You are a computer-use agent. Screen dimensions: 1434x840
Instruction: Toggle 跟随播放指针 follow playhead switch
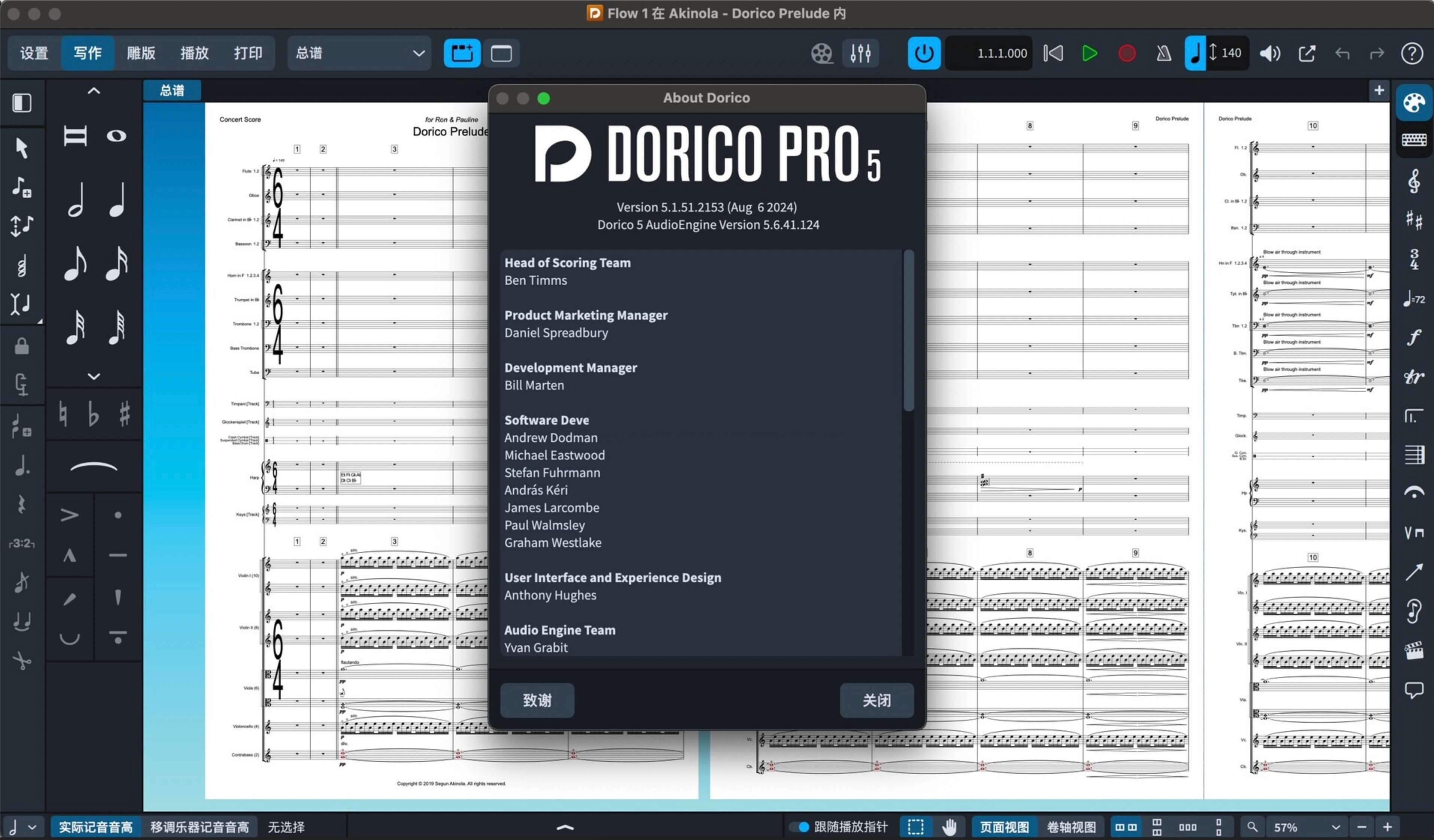799,827
